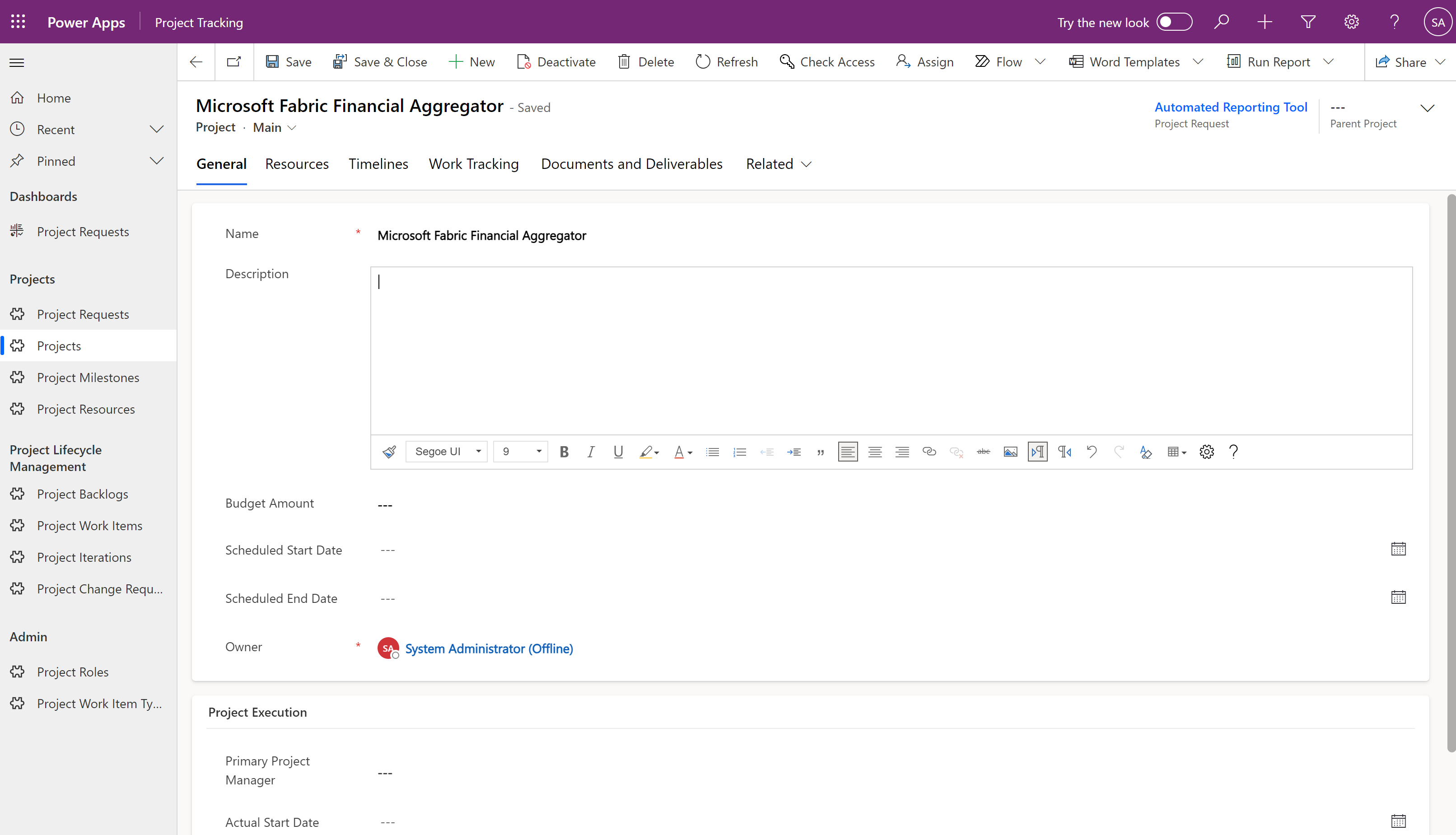Viewport: 1456px width, 835px height.
Task: Insert a block quote
Action: (821, 452)
